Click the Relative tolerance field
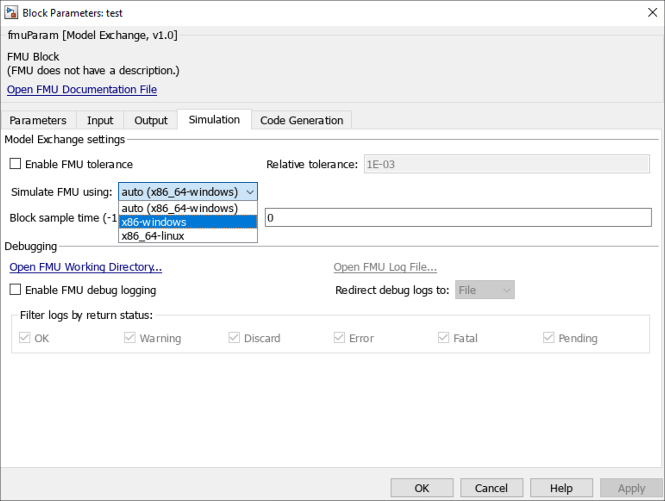The image size is (665, 501). (x=506, y=164)
